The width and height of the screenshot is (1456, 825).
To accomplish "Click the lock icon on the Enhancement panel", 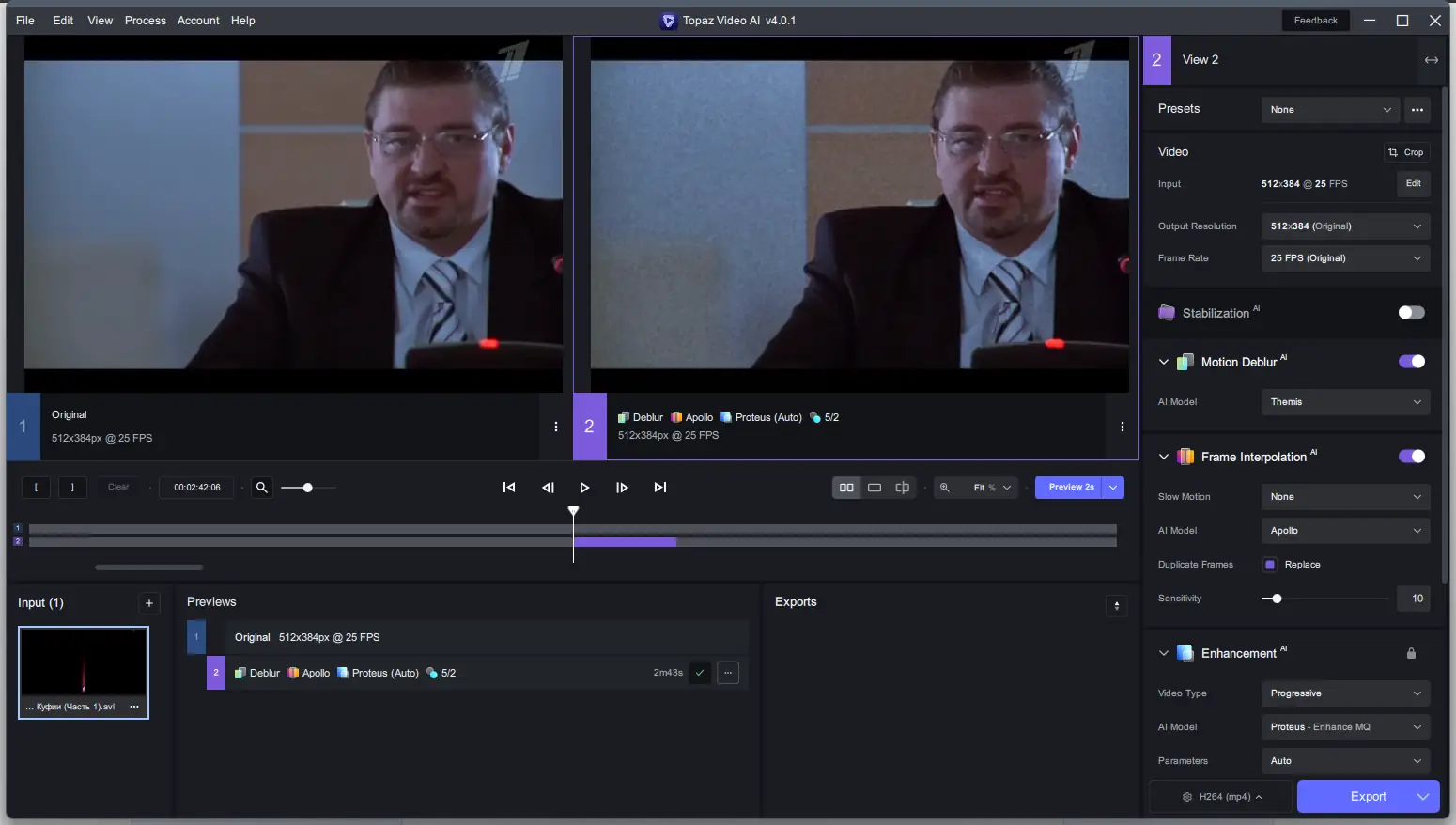I will pos(1412,652).
